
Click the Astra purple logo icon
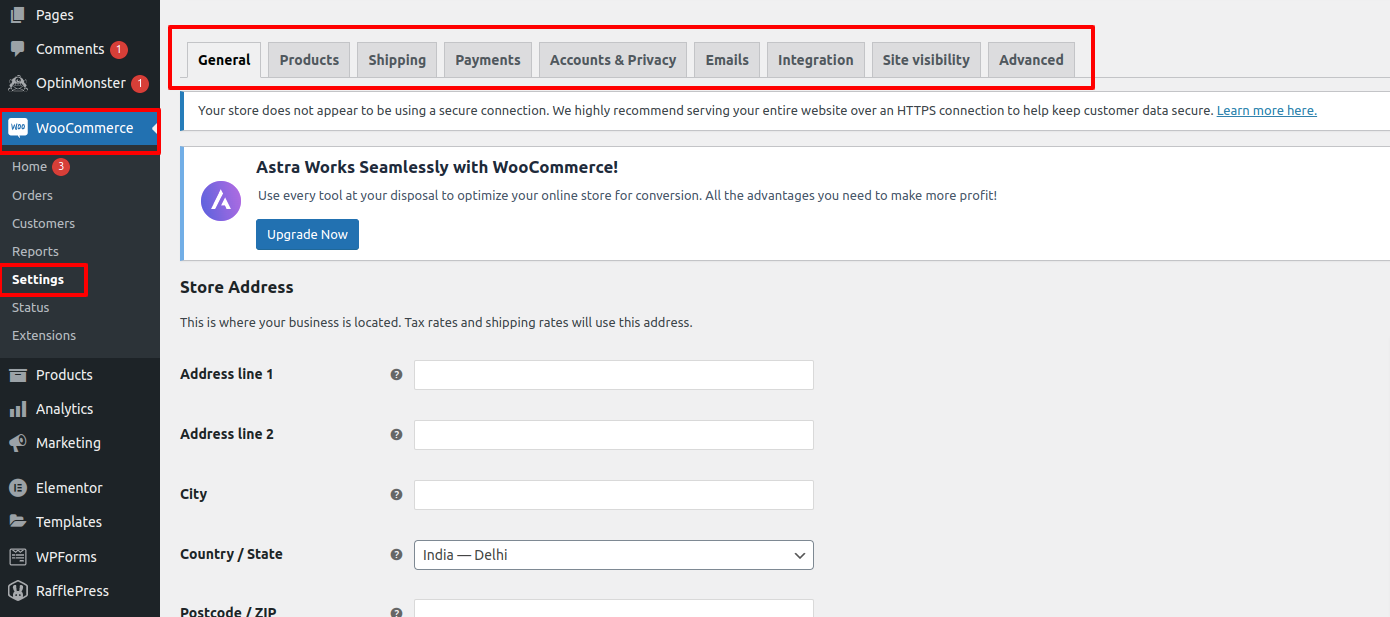coord(221,201)
